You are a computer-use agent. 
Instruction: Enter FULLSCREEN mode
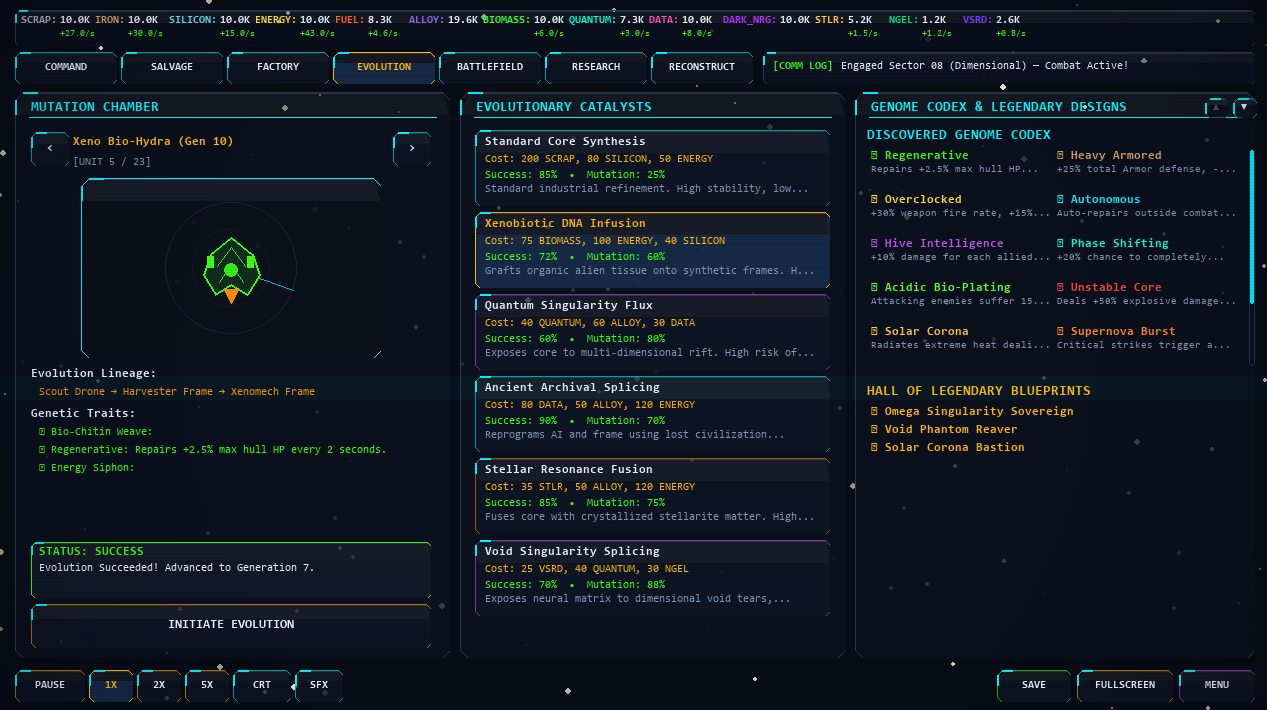pos(1125,686)
